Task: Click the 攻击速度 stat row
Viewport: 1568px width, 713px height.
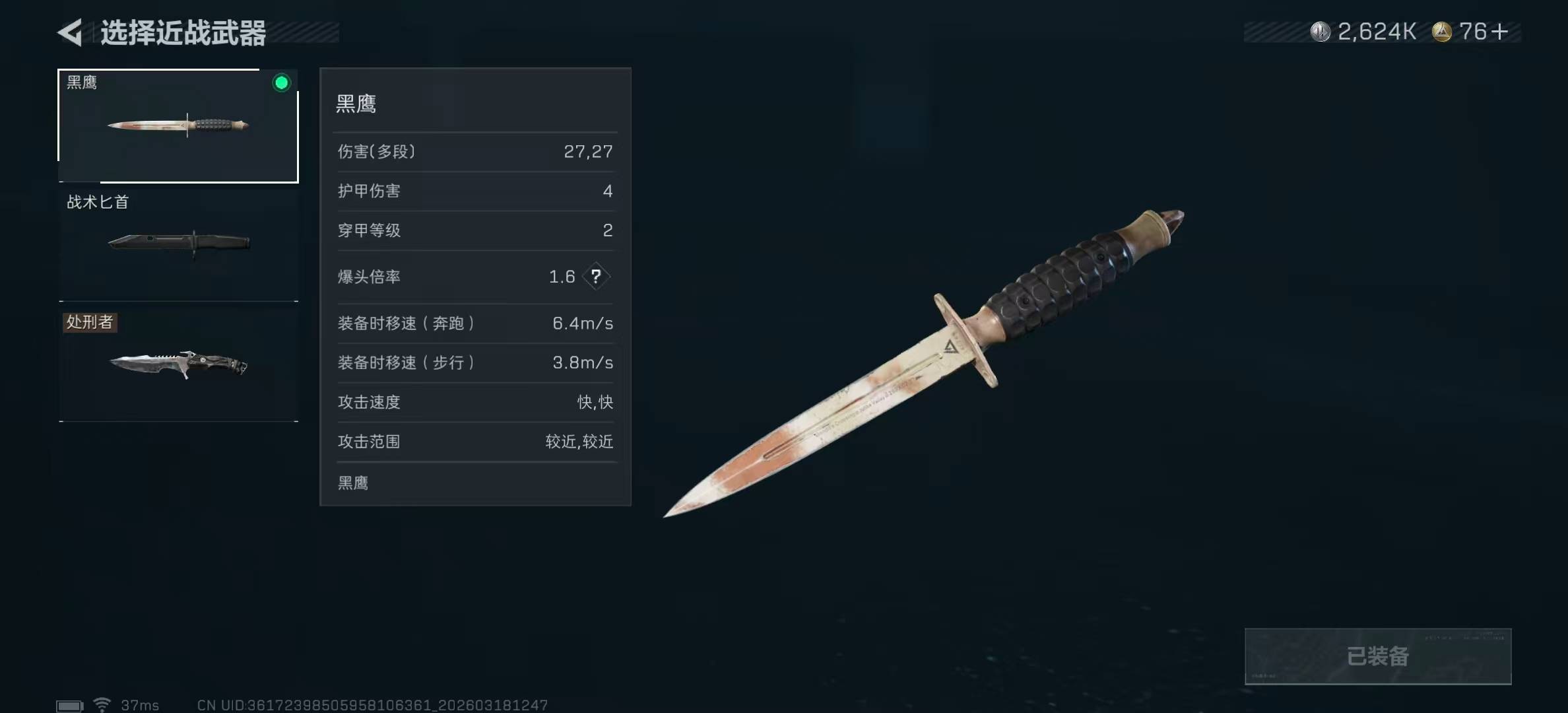Action: pyautogui.click(x=475, y=402)
